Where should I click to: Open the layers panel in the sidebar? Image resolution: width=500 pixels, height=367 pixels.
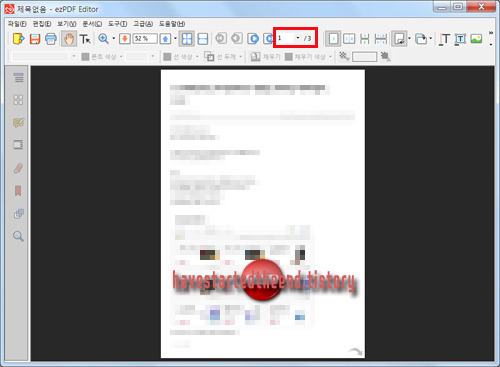19,214
